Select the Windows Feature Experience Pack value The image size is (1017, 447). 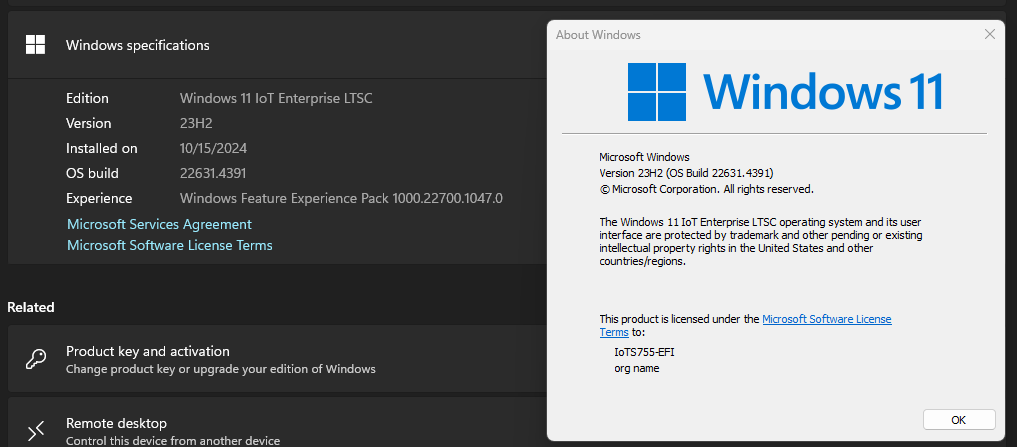(341, 199)
